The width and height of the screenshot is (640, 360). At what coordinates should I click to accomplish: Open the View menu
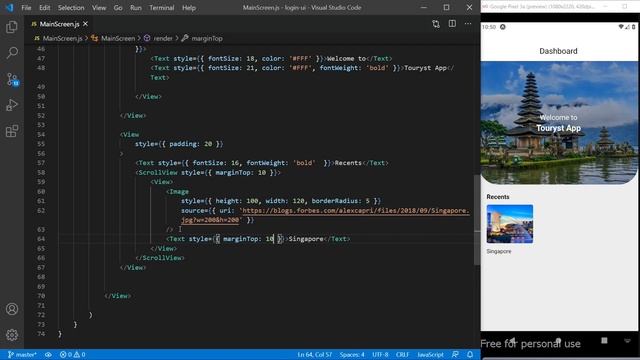click(99, 8)
